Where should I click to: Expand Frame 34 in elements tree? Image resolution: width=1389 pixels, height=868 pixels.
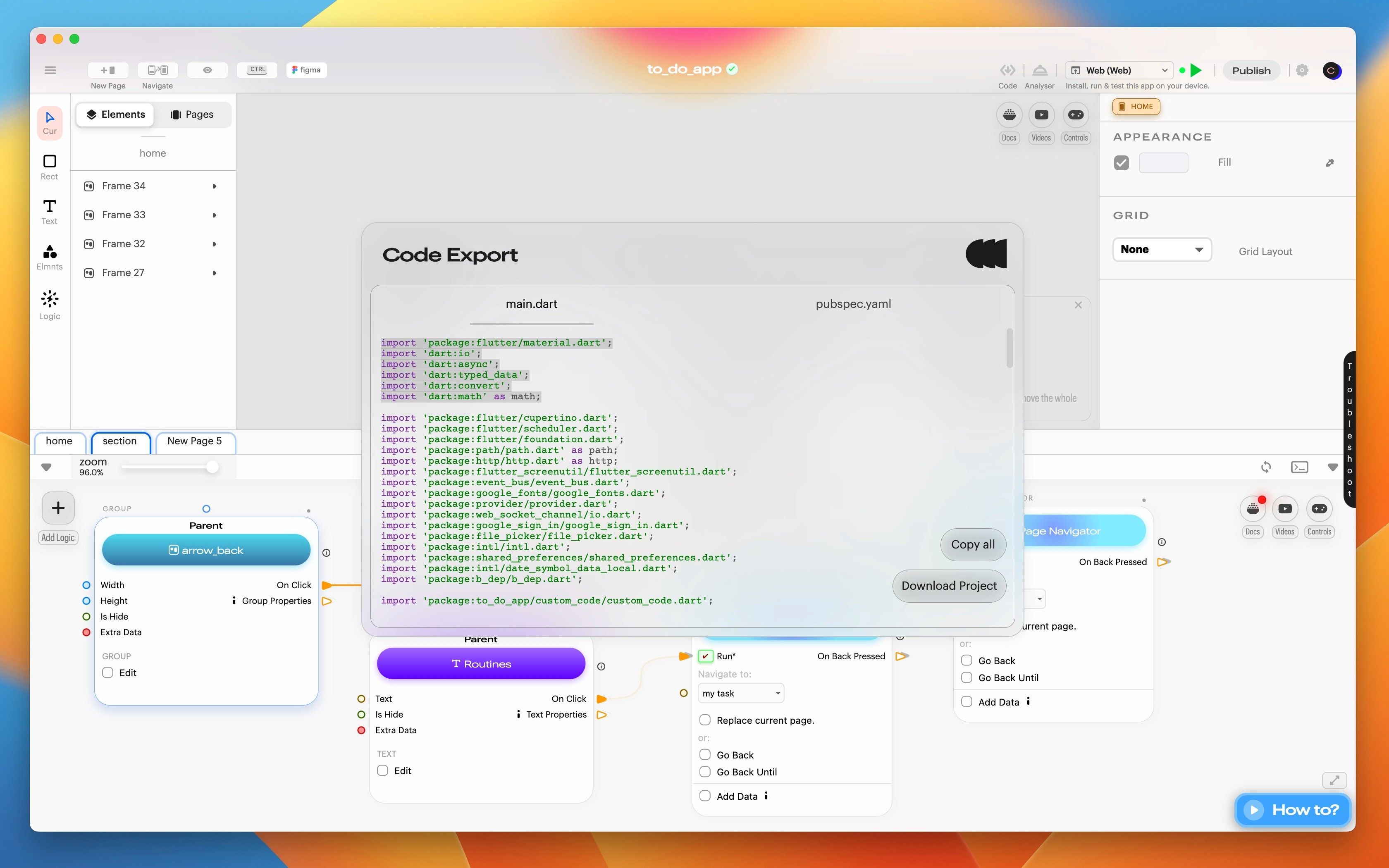[x=215, y=186]
